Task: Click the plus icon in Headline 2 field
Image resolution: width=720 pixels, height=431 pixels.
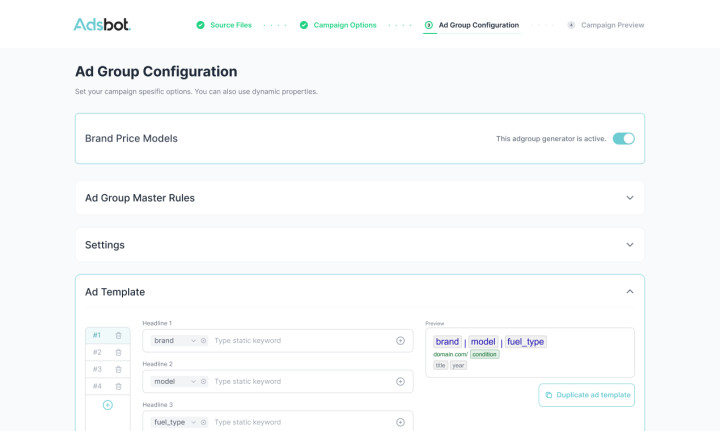Action: click(400, 381)
